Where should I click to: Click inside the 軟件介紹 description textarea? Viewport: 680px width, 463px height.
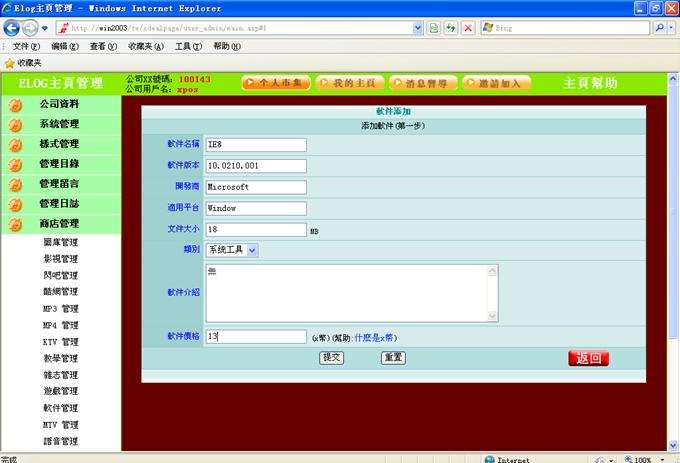click(x=350, y=292)
